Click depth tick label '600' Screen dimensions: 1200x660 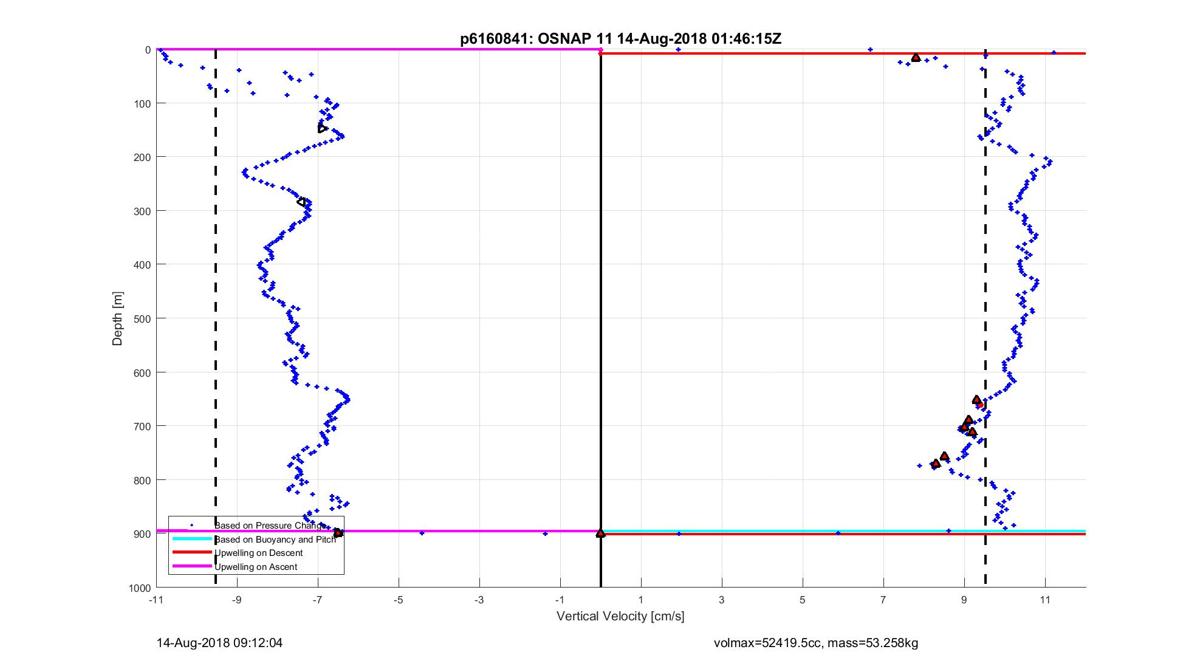point(141,372)
